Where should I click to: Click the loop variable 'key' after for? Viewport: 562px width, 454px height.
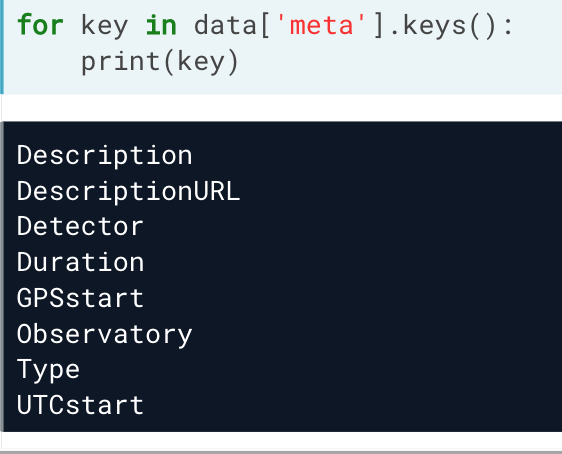(105, 27)
